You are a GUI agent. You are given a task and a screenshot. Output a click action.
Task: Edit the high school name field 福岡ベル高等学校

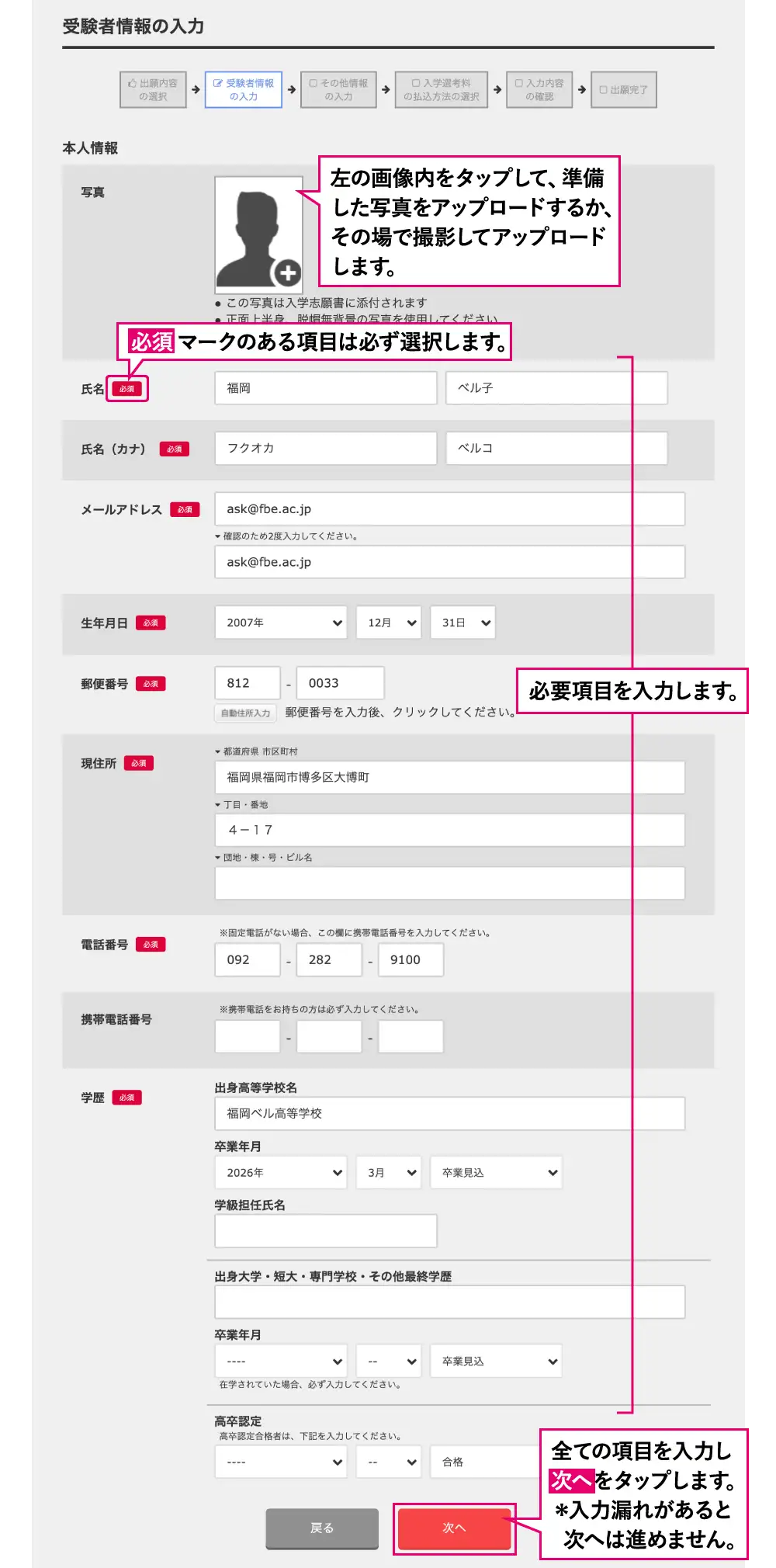point(450,1113)
